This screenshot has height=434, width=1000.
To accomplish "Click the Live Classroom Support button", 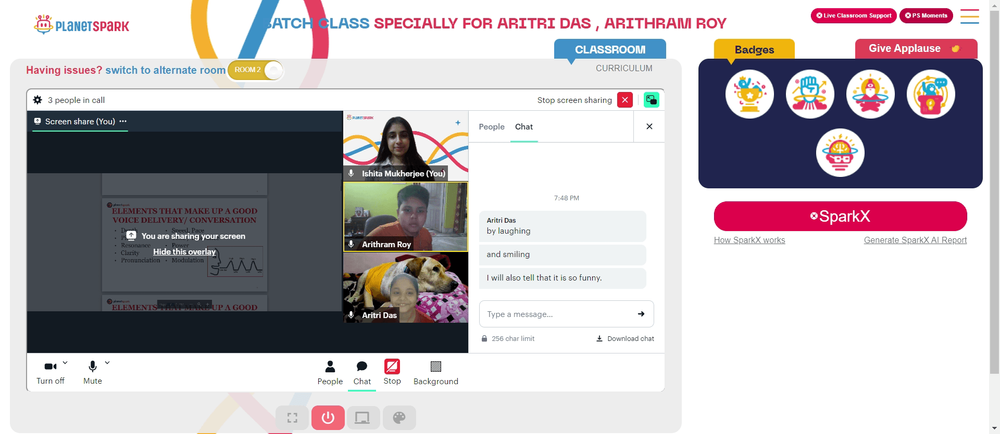I will 853,15.
